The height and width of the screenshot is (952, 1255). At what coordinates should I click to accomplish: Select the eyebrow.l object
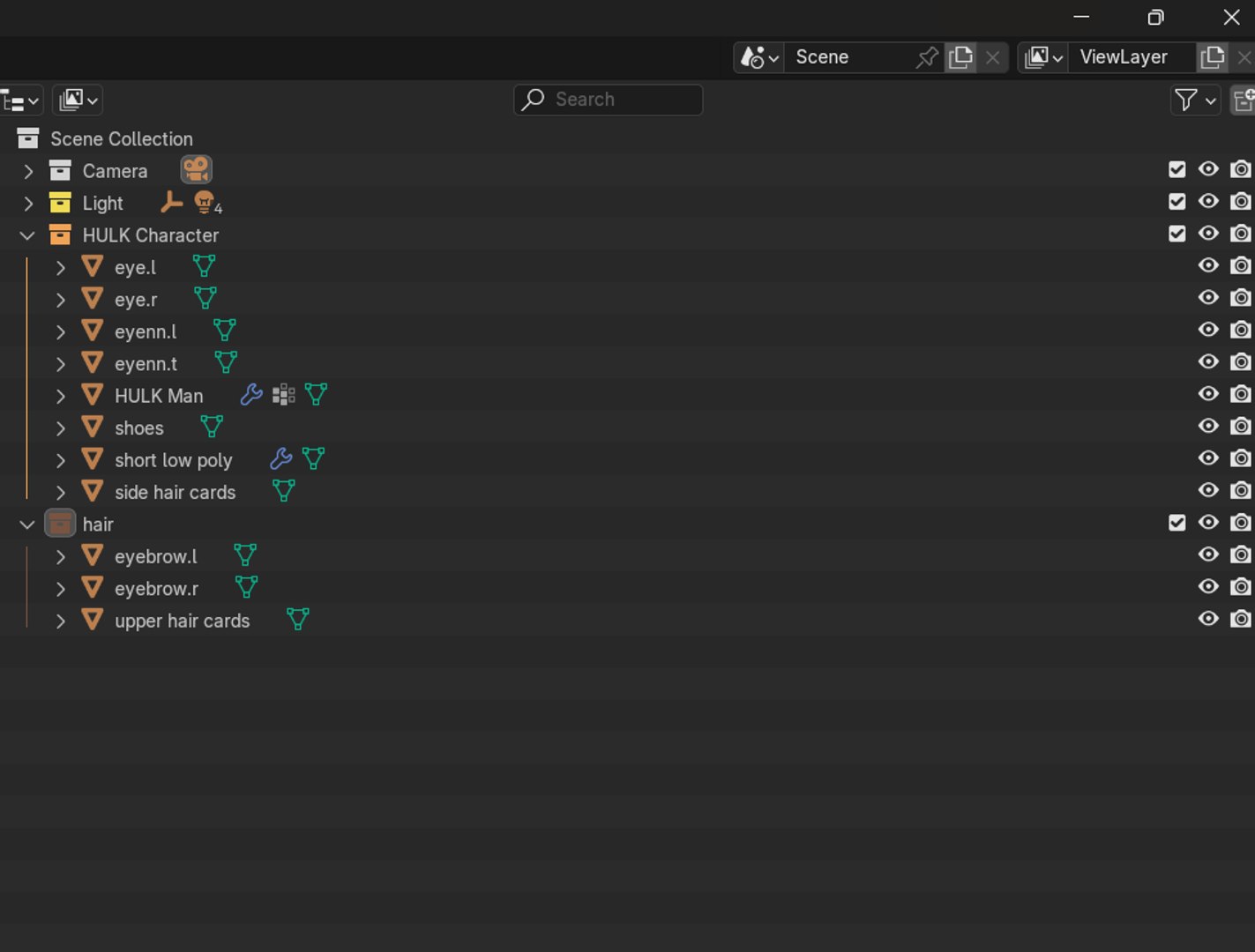click(x=156, y=557)
